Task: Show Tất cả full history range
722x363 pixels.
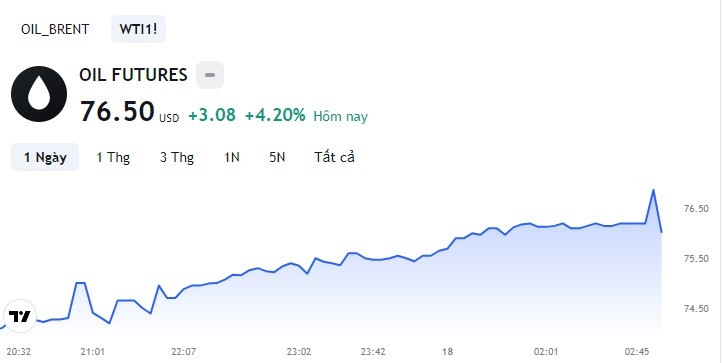Action: (x=335, y=157)
